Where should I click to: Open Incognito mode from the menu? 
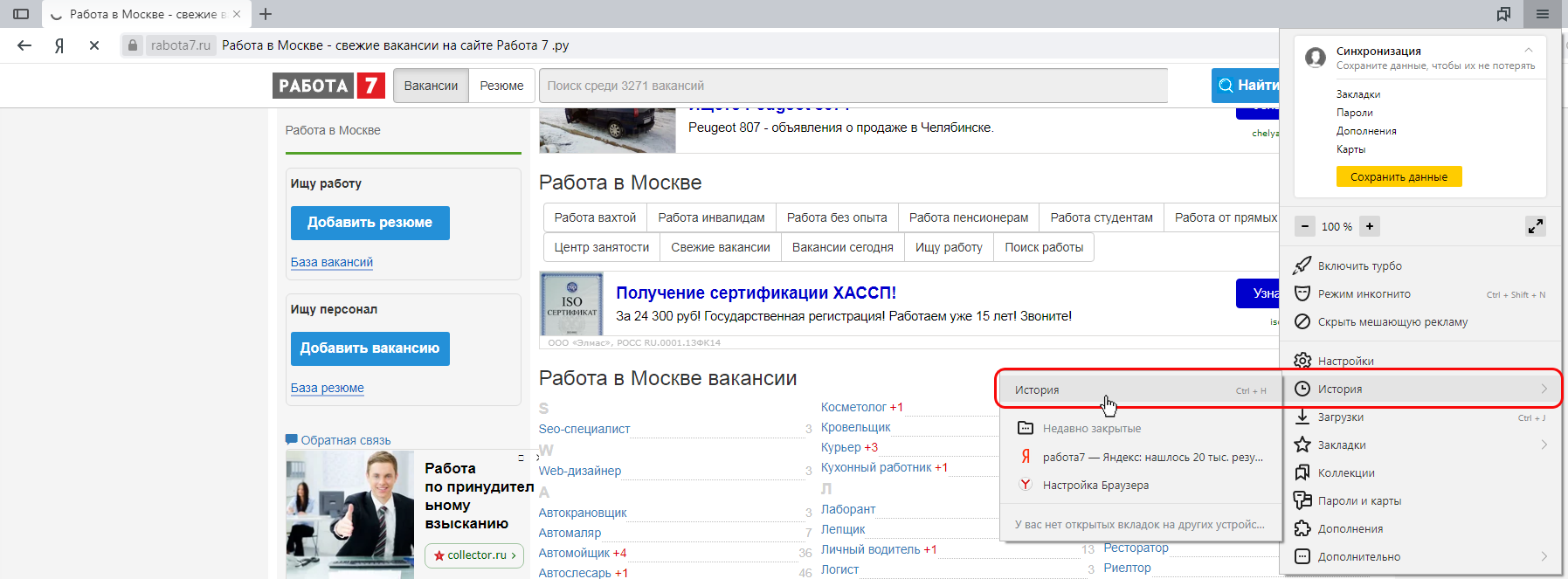1364,294
